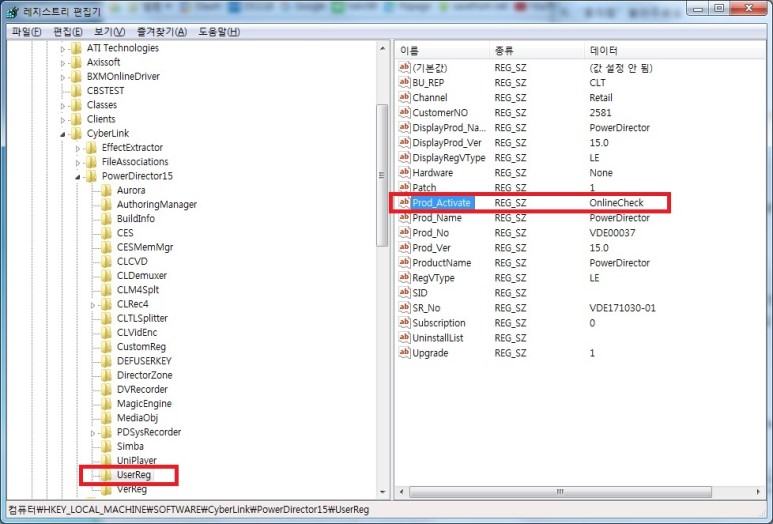Click the CLDemuxer folder icon

click(x=106, y=276)
